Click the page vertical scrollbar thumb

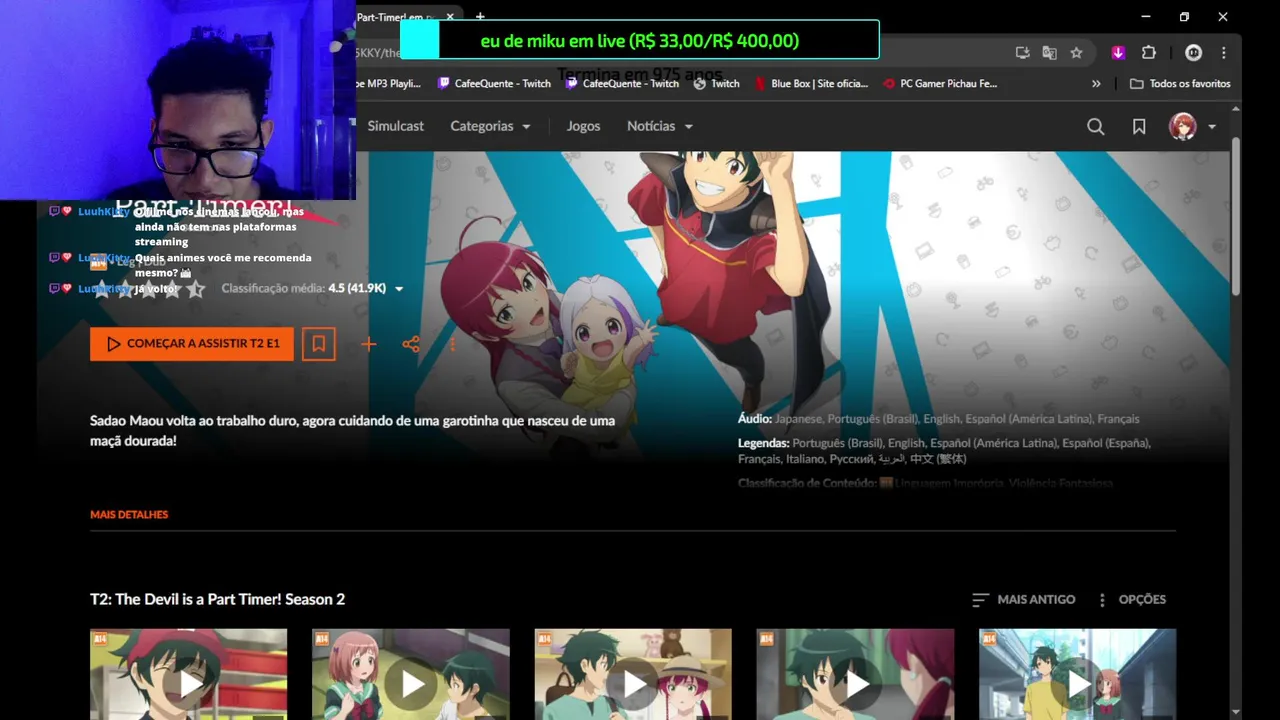[x=1235, y=215]
